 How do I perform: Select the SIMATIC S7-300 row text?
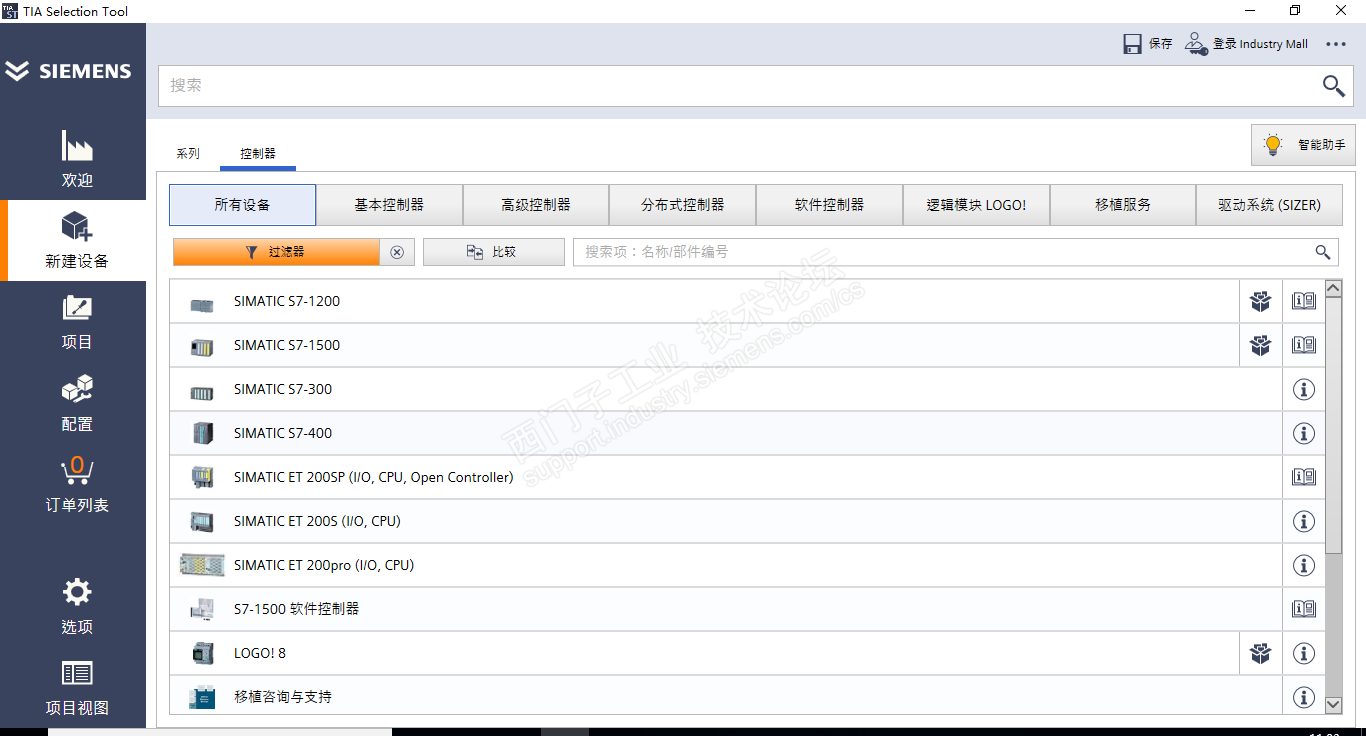click(x=283, y=389)
